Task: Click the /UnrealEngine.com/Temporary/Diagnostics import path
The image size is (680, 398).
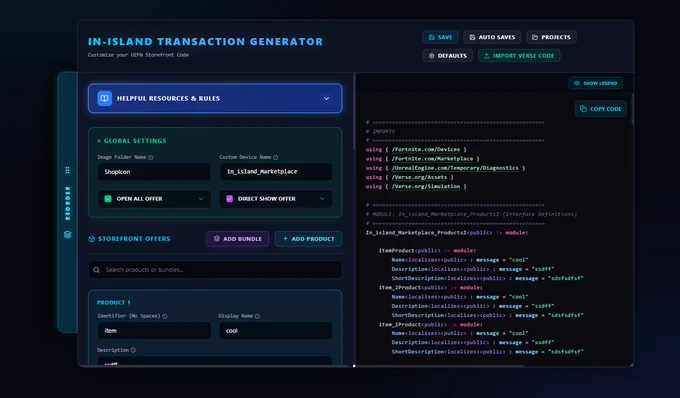Action: [x=455, y=168]
